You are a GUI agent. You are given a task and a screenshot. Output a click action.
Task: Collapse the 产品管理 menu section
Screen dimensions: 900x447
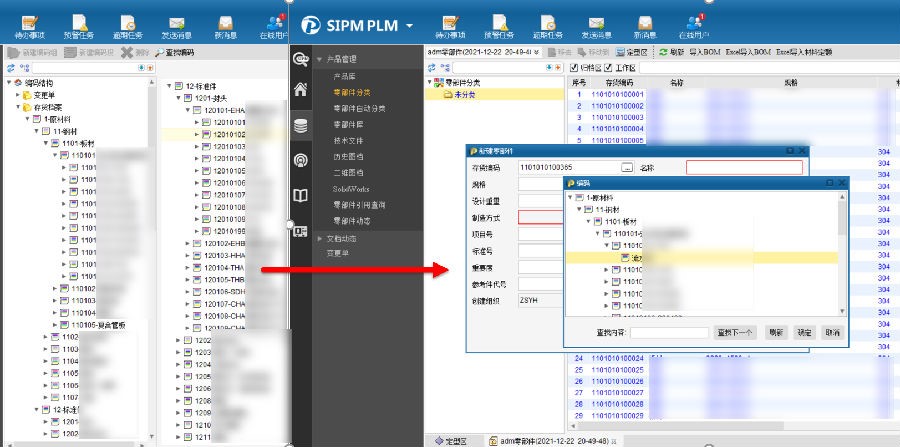[320, 60]
